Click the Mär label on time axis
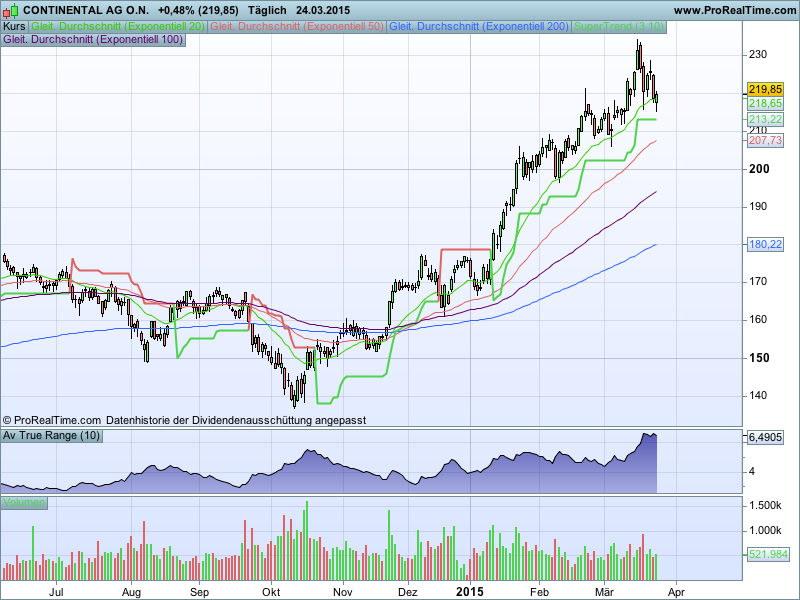Viewport: 800px width, 600px height. tap(605, 592)
